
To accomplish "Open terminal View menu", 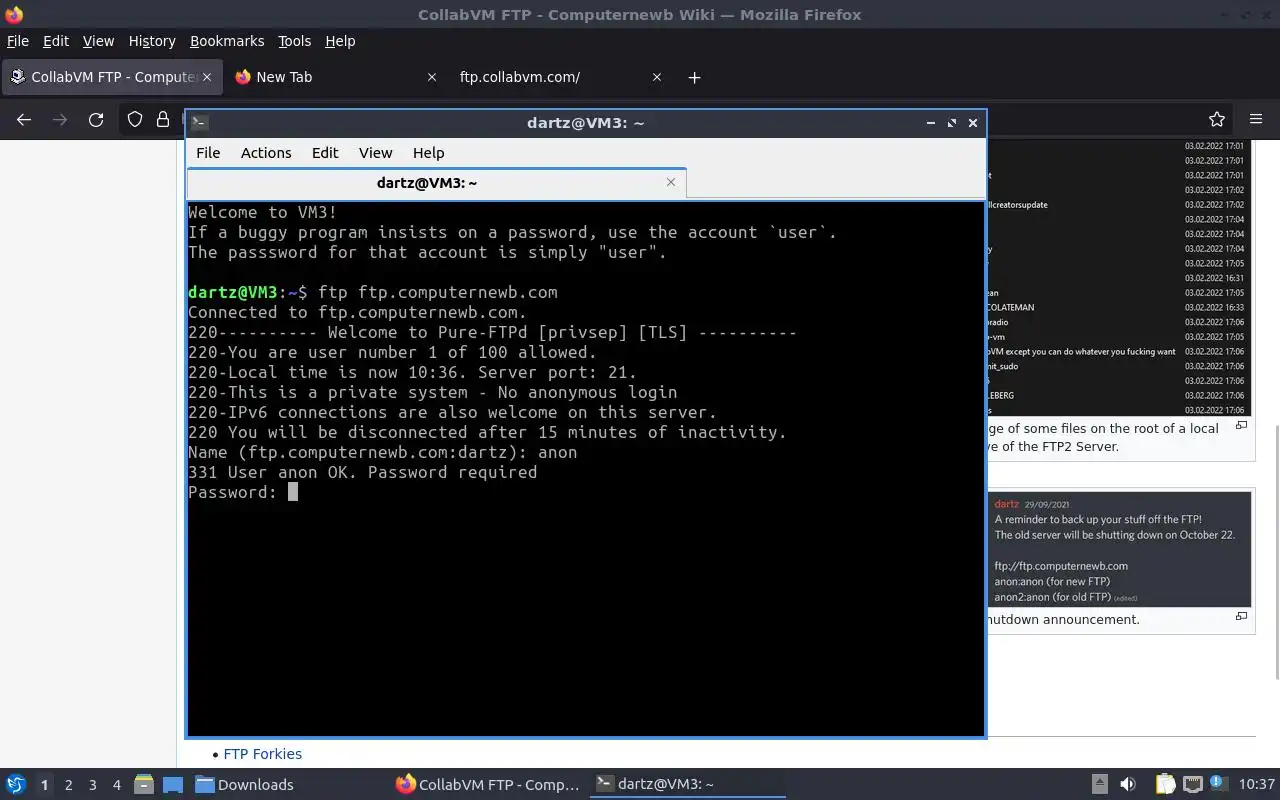I will pyautogui.click(x=375, y=153).
